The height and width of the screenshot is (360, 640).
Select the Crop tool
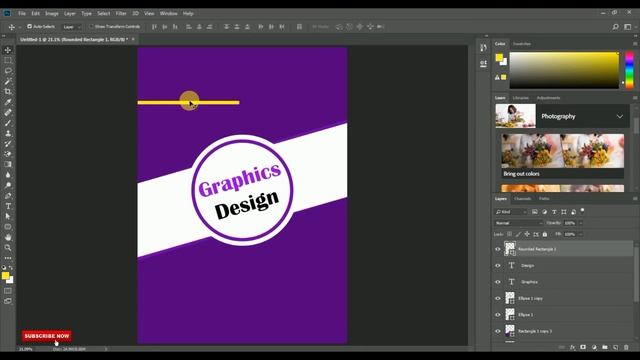click(8, 91)
